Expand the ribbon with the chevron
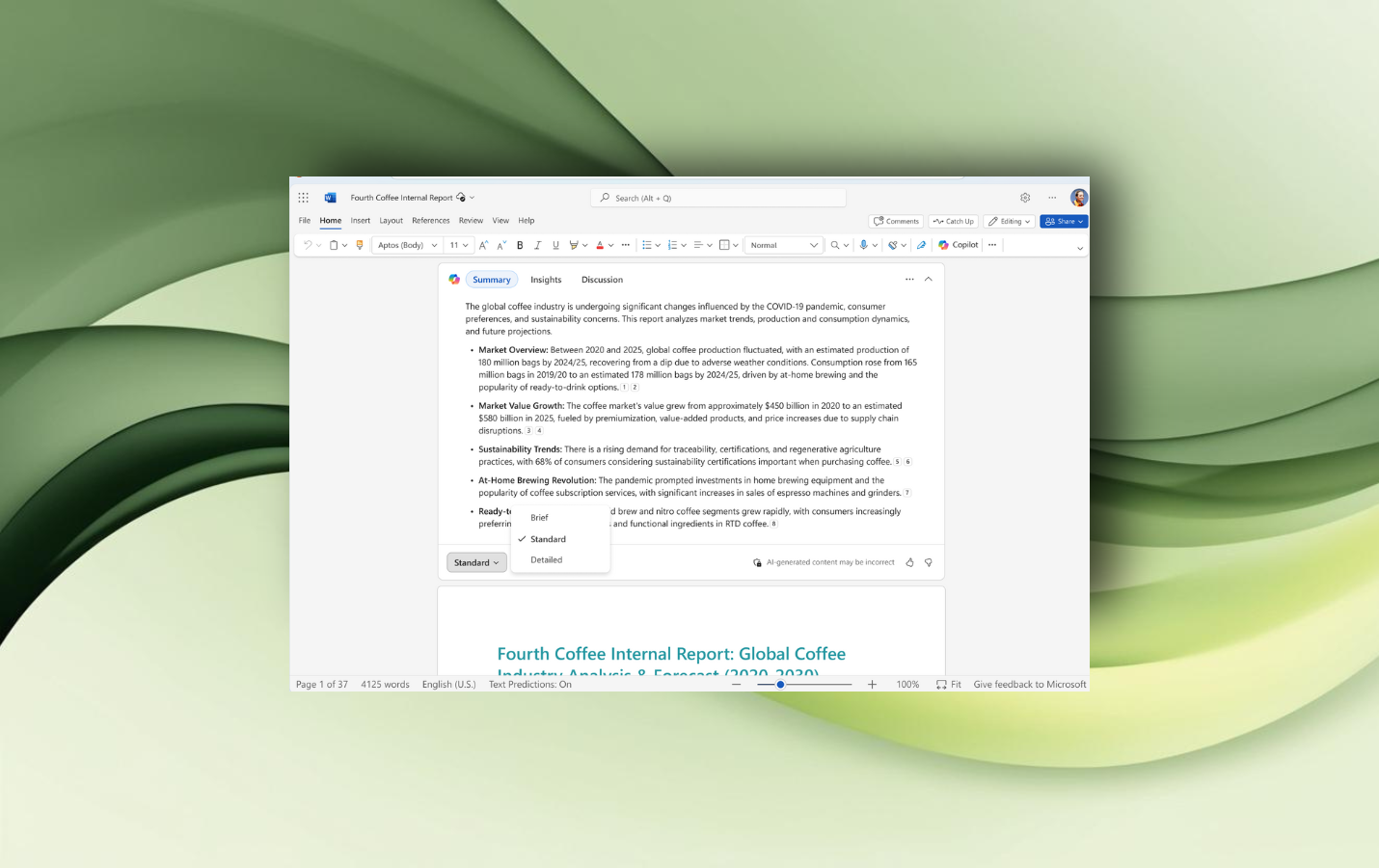The width and height of the screenshot is (1379, 868). (x=1080, y=248)
